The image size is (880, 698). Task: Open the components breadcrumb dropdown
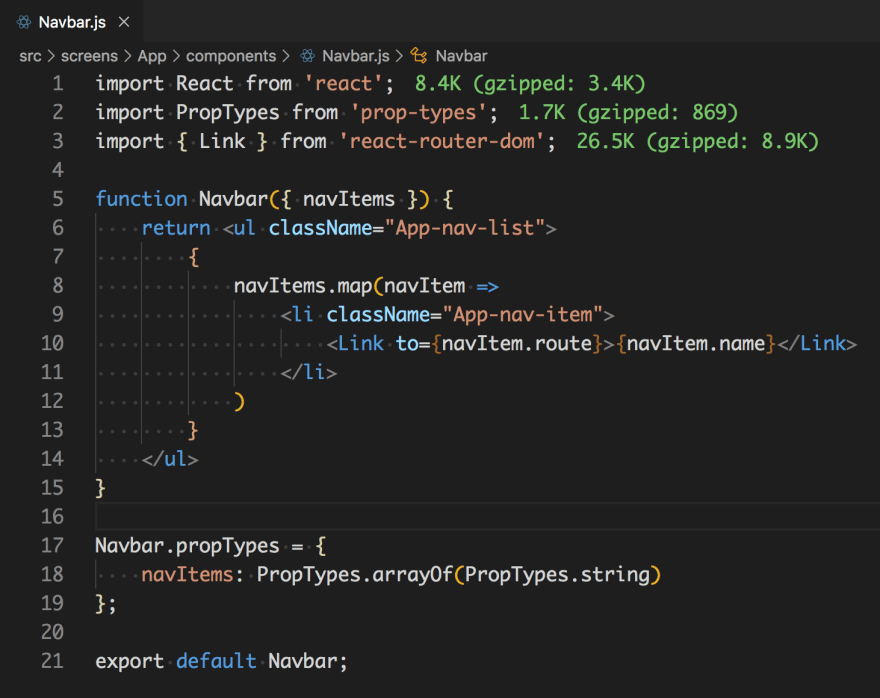(231, 56)
